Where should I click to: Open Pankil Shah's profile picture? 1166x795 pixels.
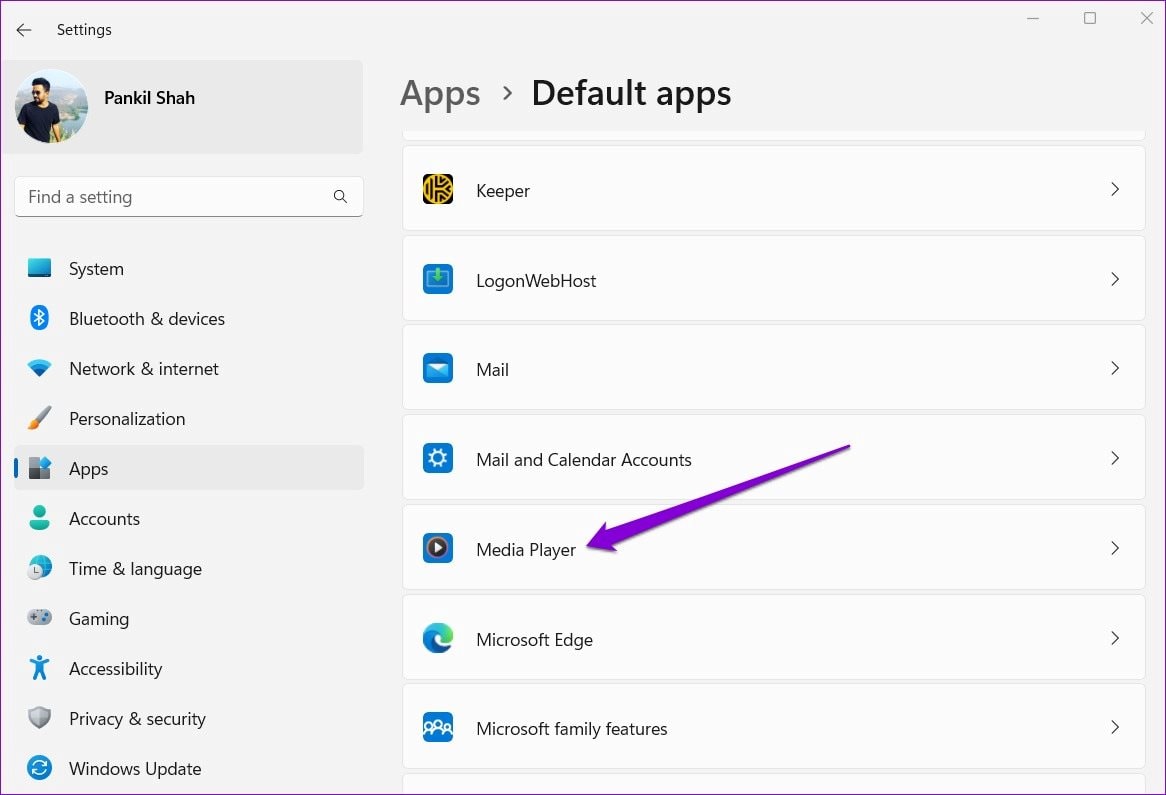point(51,106)
